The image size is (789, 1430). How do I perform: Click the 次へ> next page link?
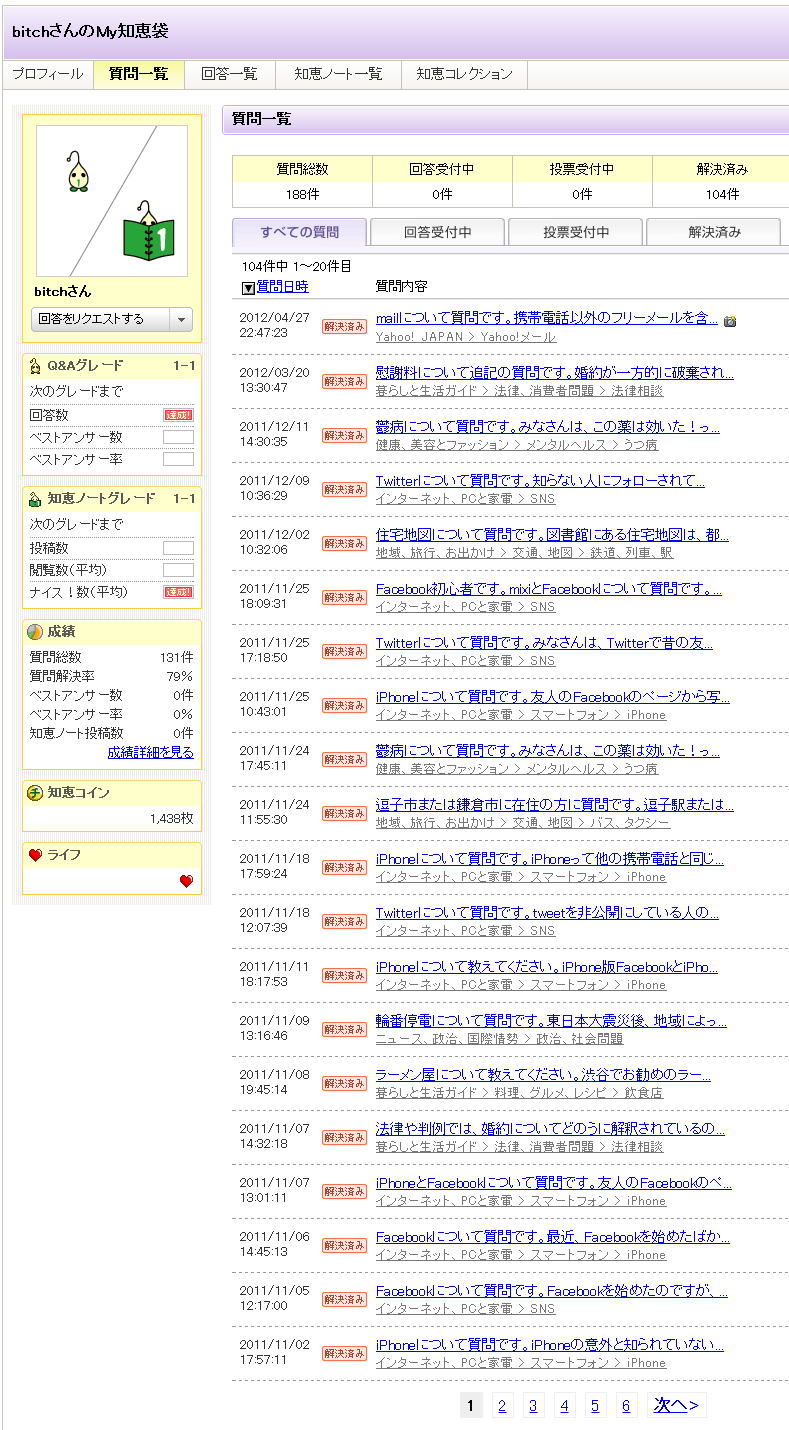point(677,1406)
